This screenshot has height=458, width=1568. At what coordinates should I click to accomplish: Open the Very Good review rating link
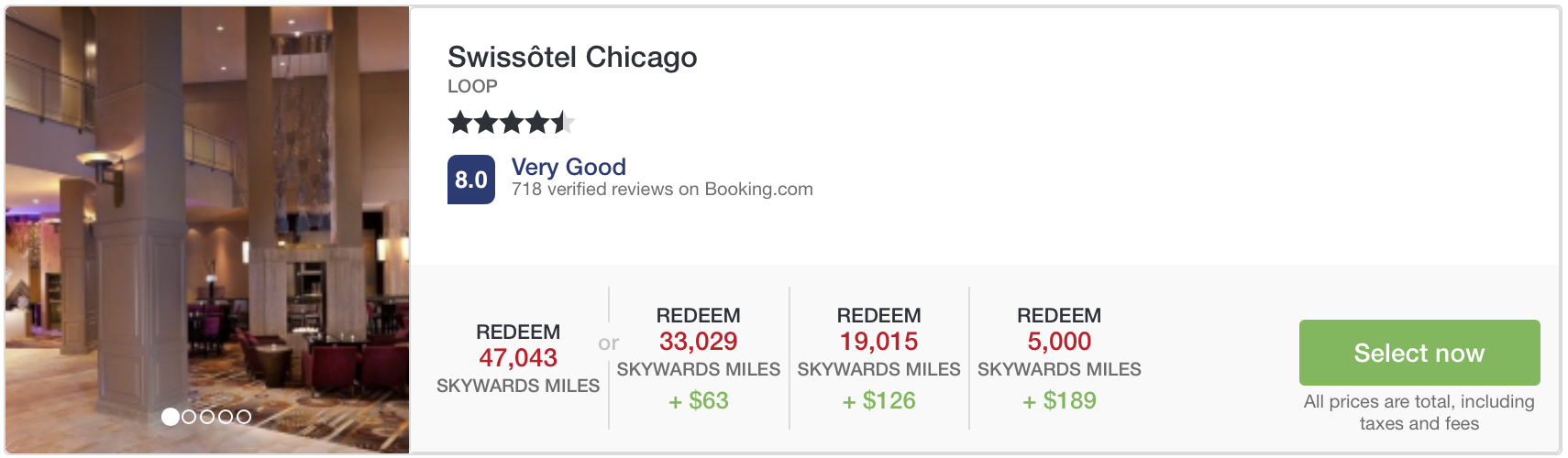569,167
